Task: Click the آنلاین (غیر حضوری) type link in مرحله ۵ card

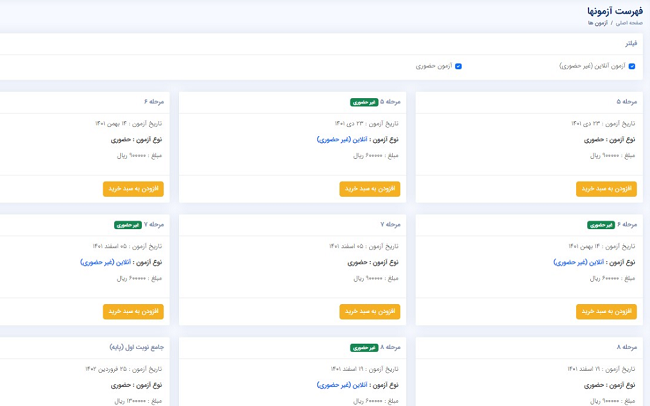Action: [x=342, y=140]
